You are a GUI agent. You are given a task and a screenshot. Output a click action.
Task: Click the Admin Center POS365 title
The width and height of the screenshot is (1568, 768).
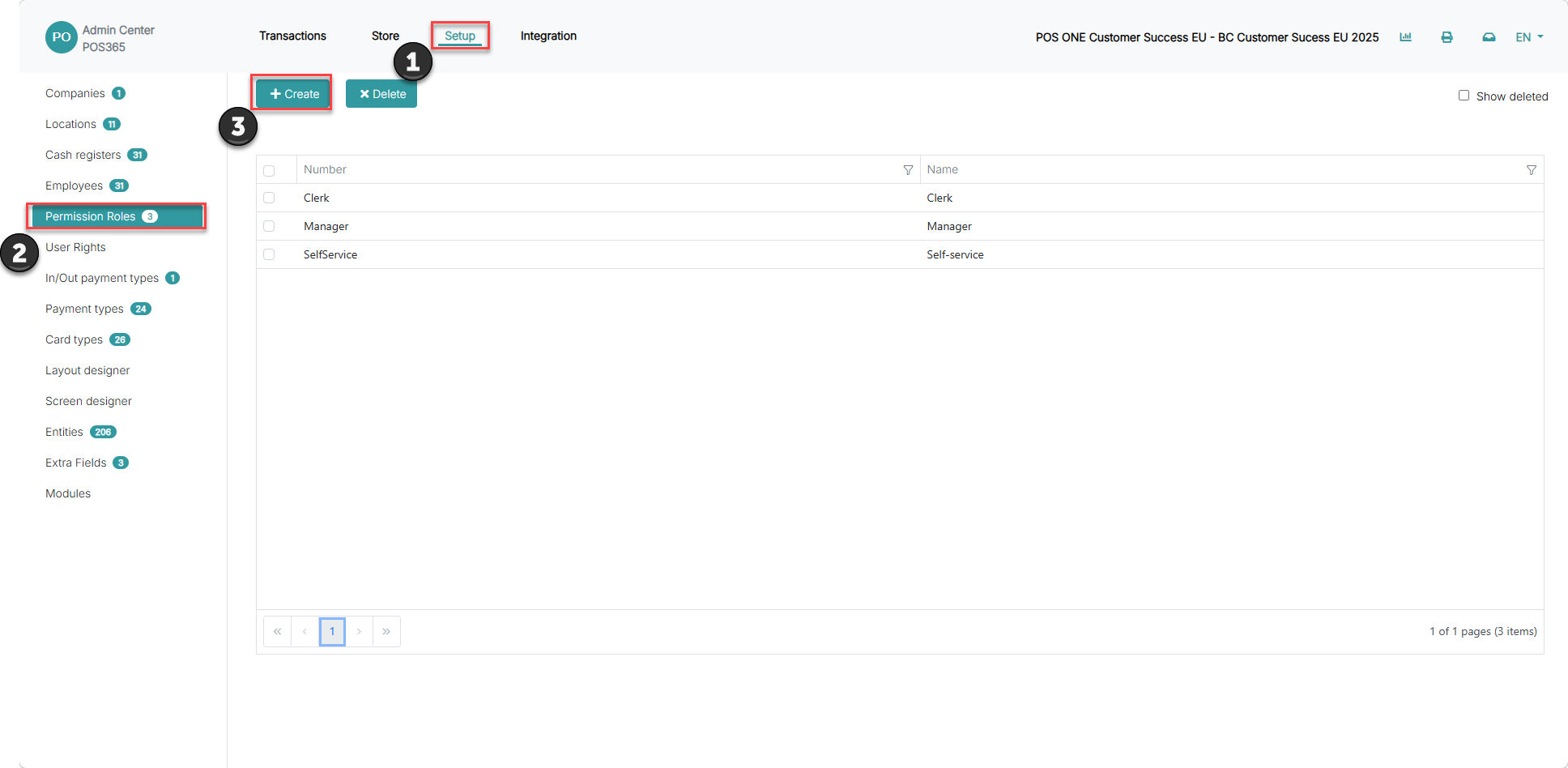coord(118,38)
